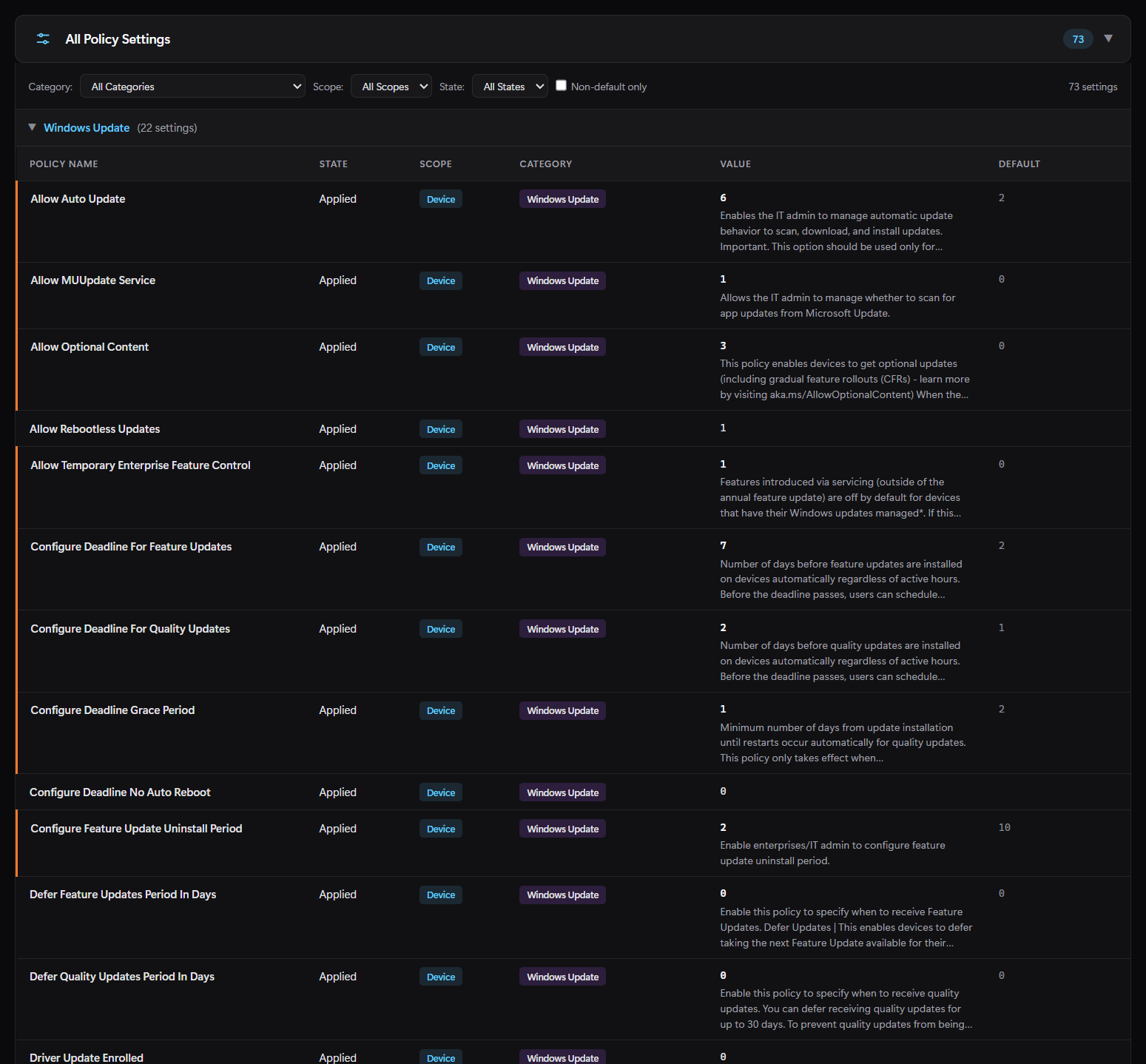Collapse the All Policy Settings panel arrow
This screenshot has width=1146, height=1064.
point(1108,38)
